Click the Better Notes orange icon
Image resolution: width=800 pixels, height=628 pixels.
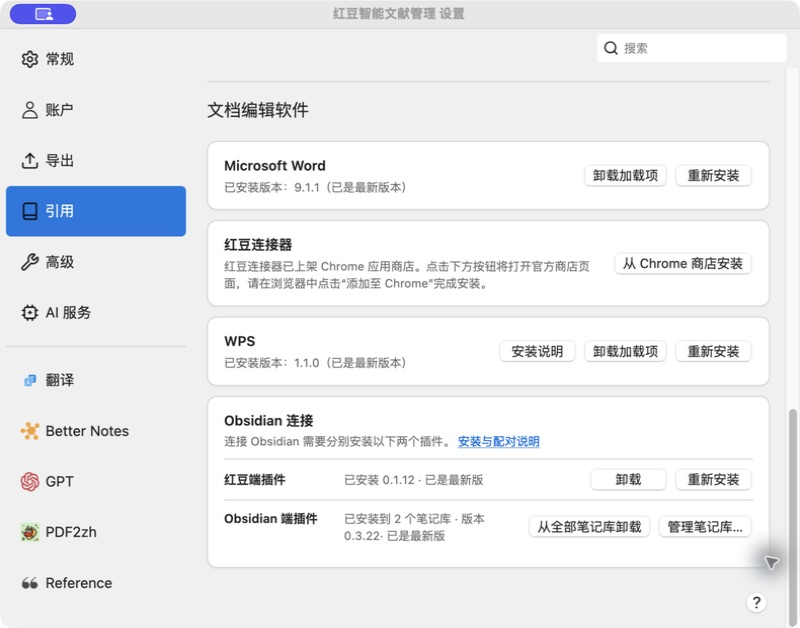click(x=30, y=431)
